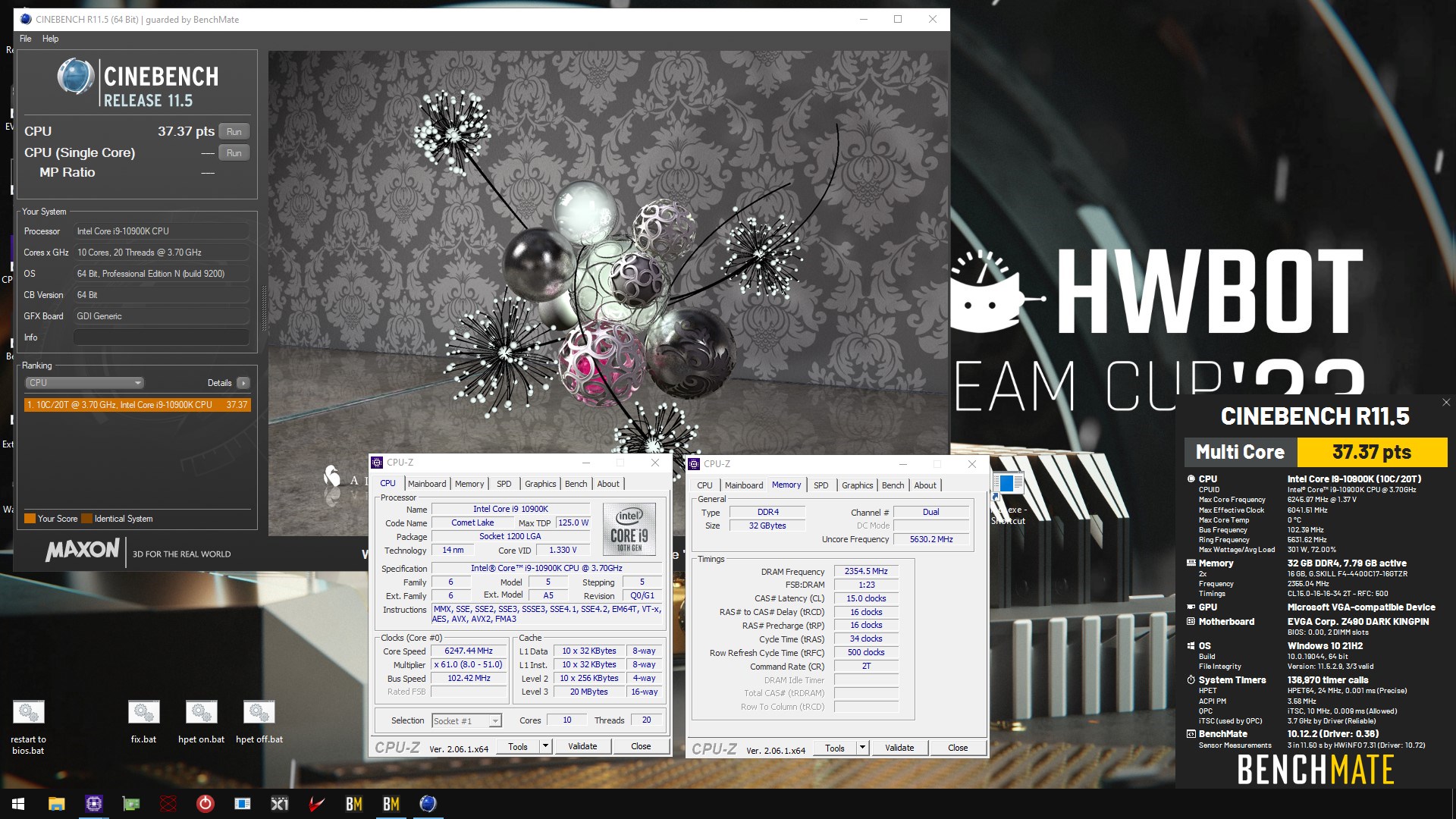Screen dimensions: 1456x819
Task: Click the Core Speed 6247.44 MHz value
Action: (469, 651)
